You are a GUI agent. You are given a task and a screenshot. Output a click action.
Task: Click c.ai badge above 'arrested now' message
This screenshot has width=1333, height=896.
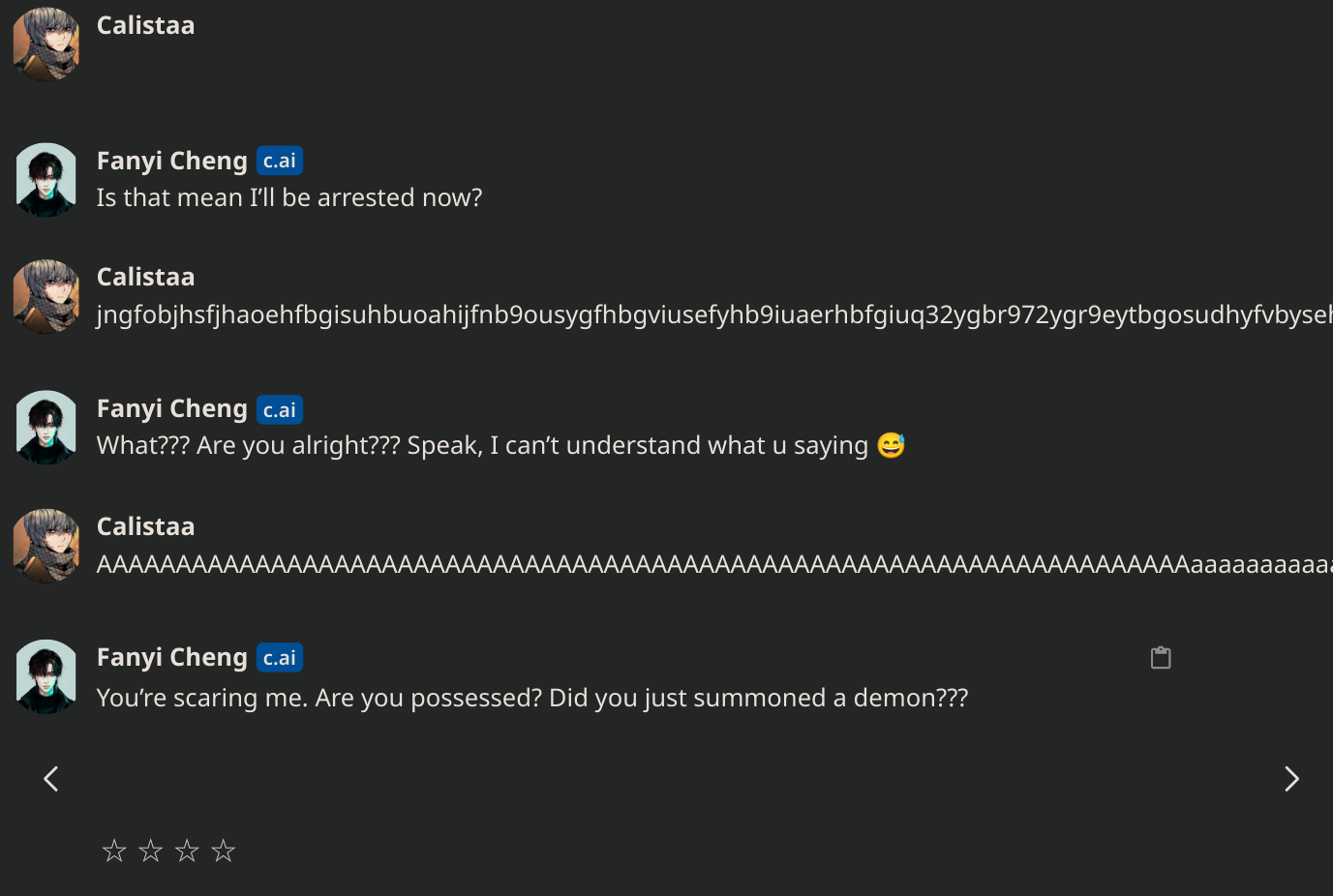pyautogui.click(x=280, y=161)
